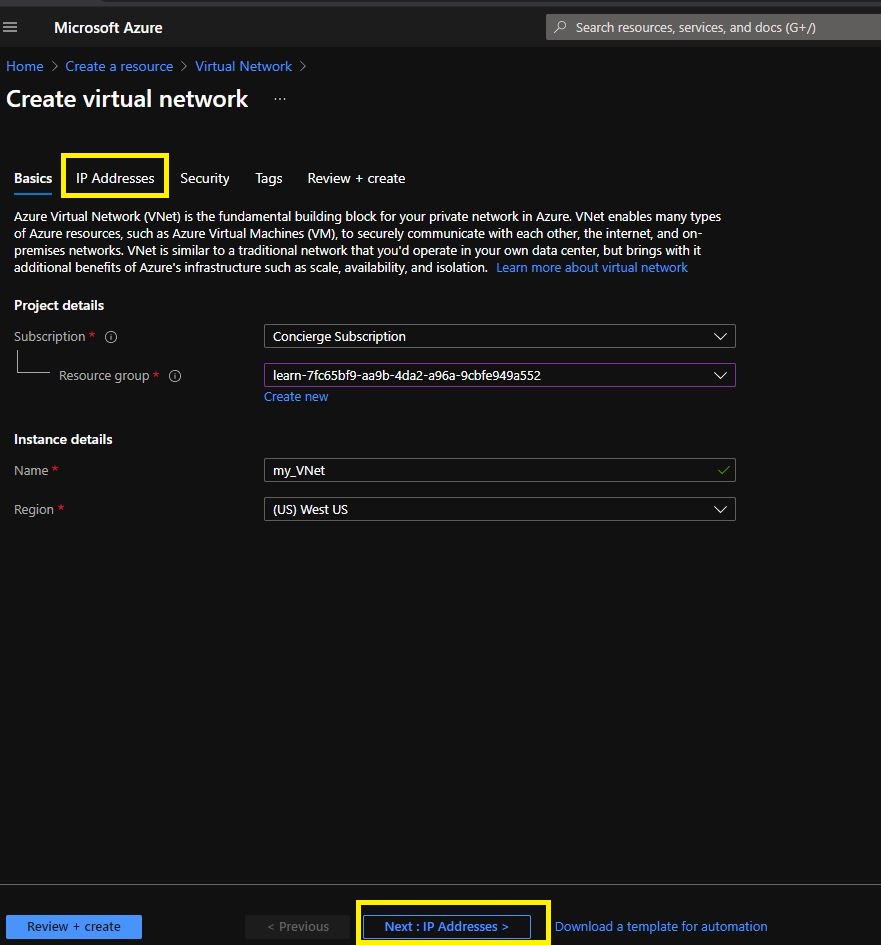Open Virtual Network breadcrumb
Screen dimensions: 881x945
pos(243,66)
